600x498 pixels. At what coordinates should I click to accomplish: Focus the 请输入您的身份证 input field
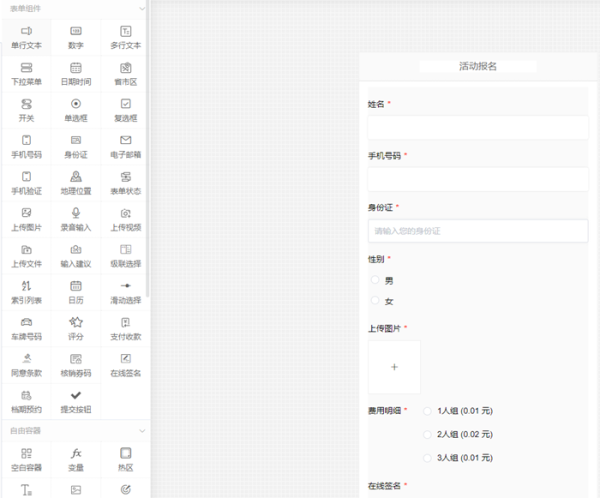pos(478,231)
